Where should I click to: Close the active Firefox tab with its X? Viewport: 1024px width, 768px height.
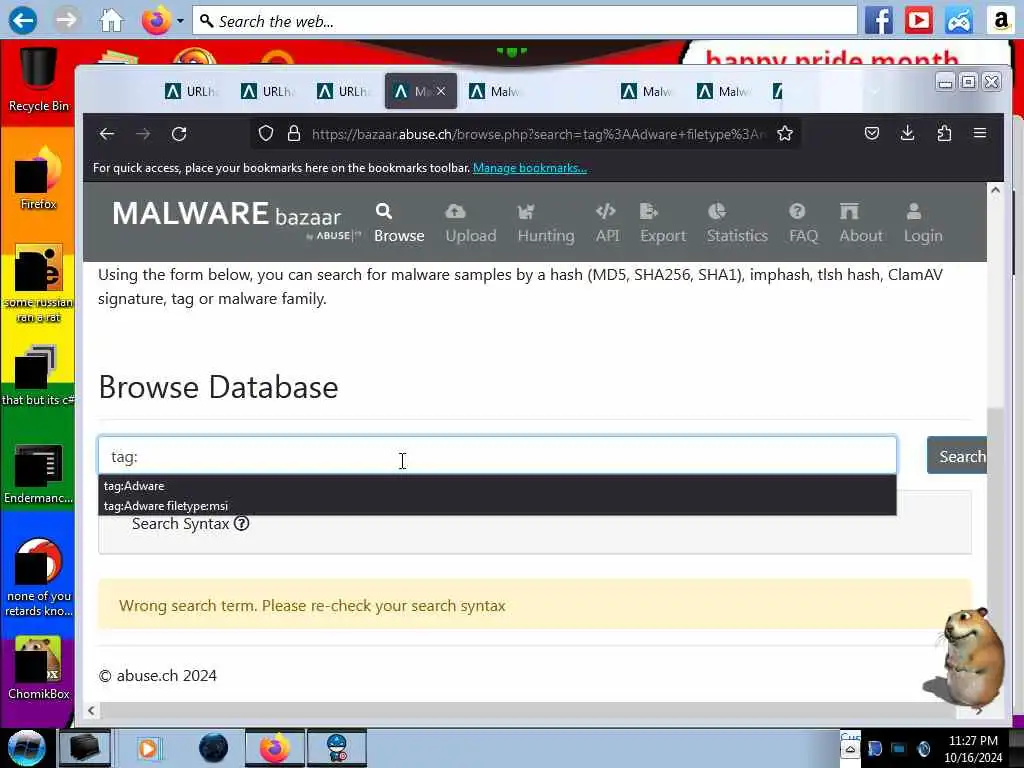pos(441,91)
